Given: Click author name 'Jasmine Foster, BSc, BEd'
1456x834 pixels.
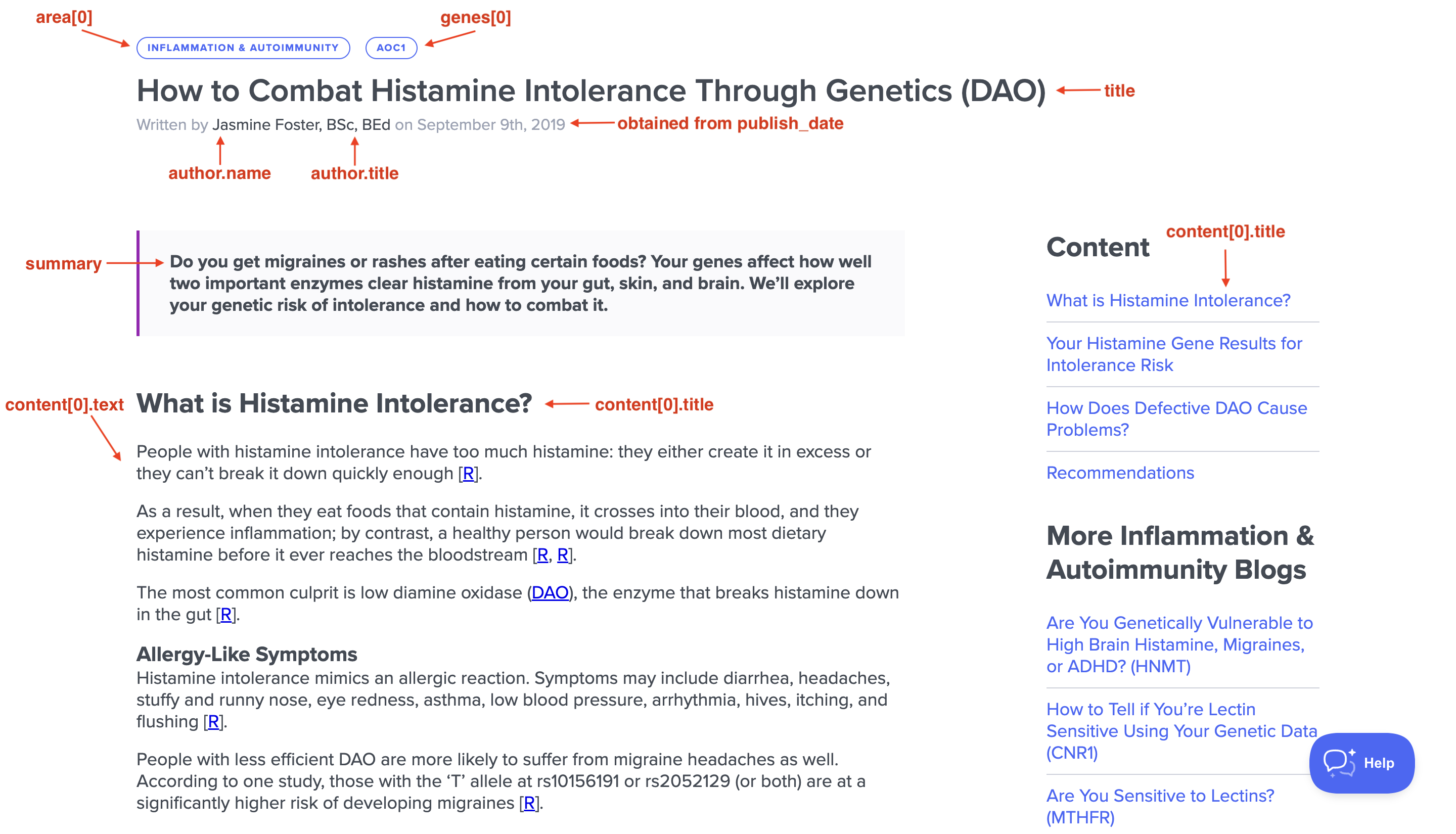Looking at the screenshot, I should 301,124.
